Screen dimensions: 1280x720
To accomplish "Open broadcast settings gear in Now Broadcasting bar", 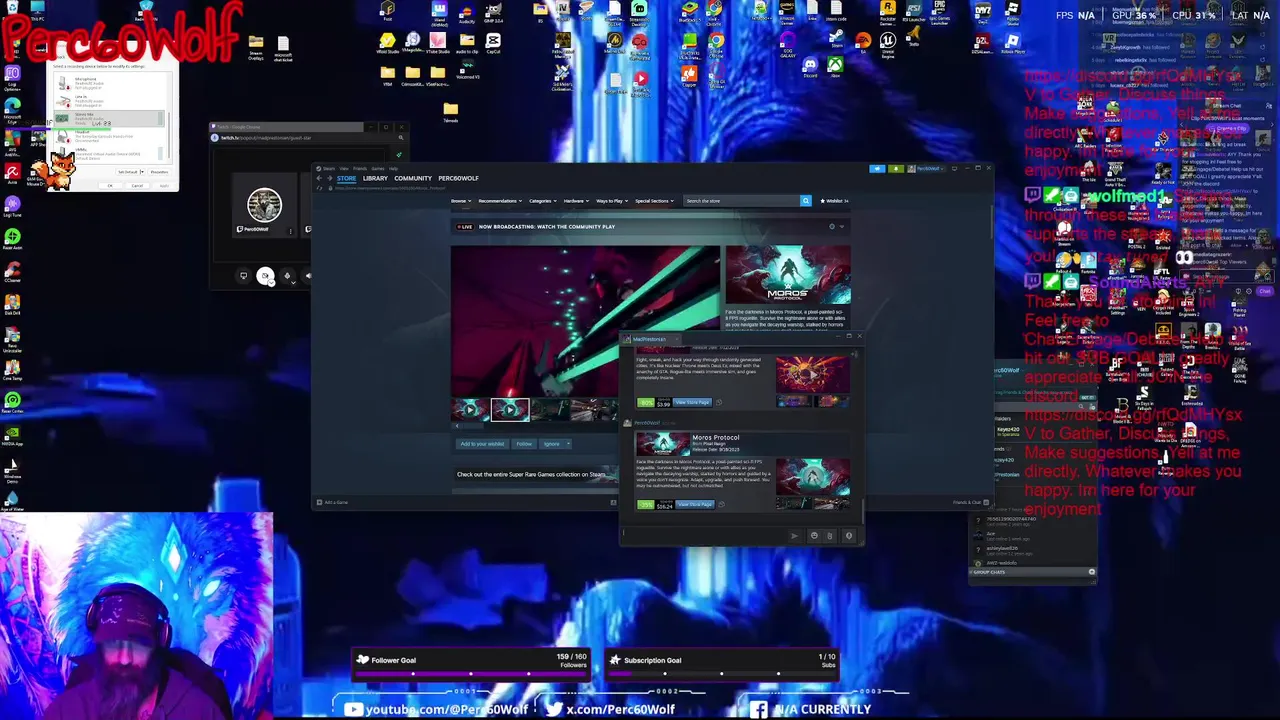I will [x=831, y=226].
